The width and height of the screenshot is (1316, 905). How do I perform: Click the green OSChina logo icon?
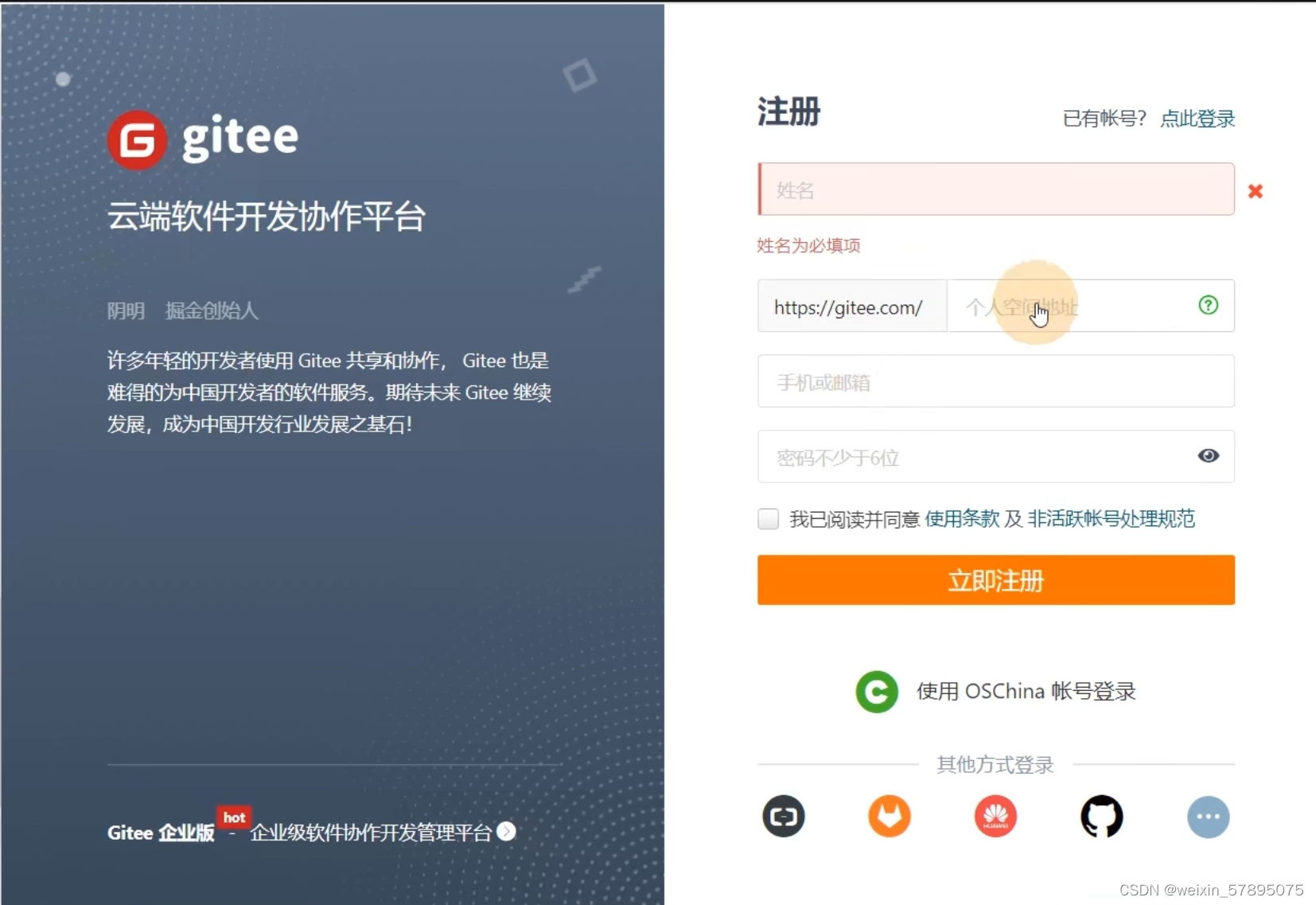876,691
